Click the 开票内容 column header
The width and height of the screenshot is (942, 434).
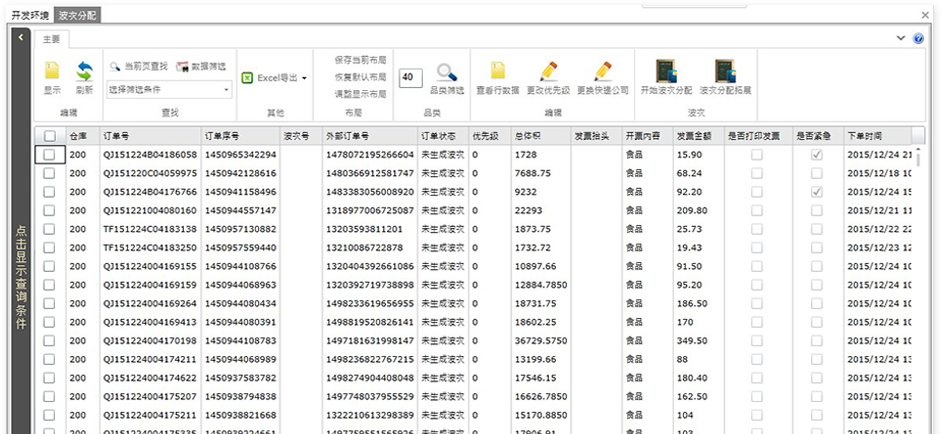[x=647, y=136]
